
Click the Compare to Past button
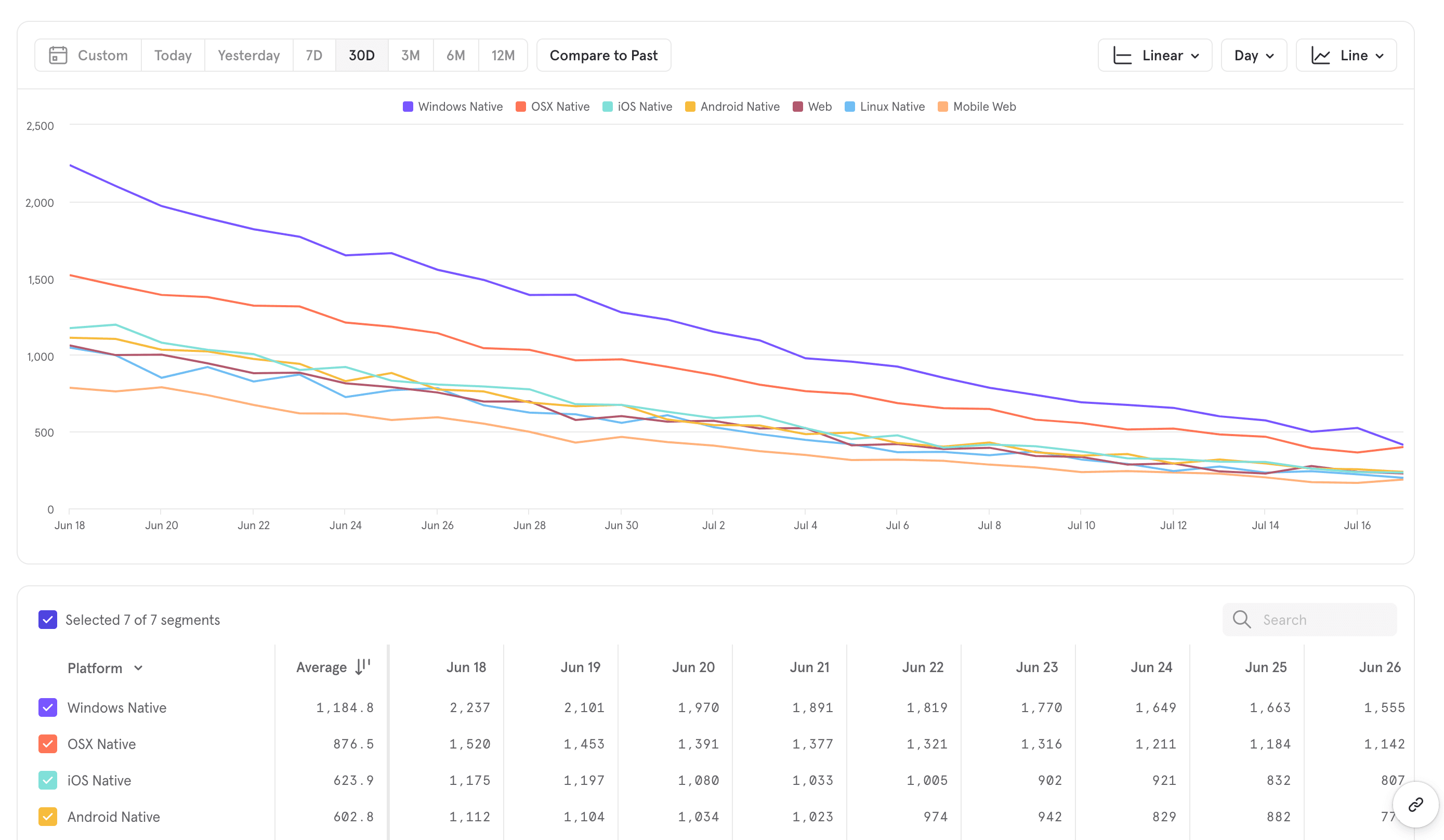tap(603, 56)
